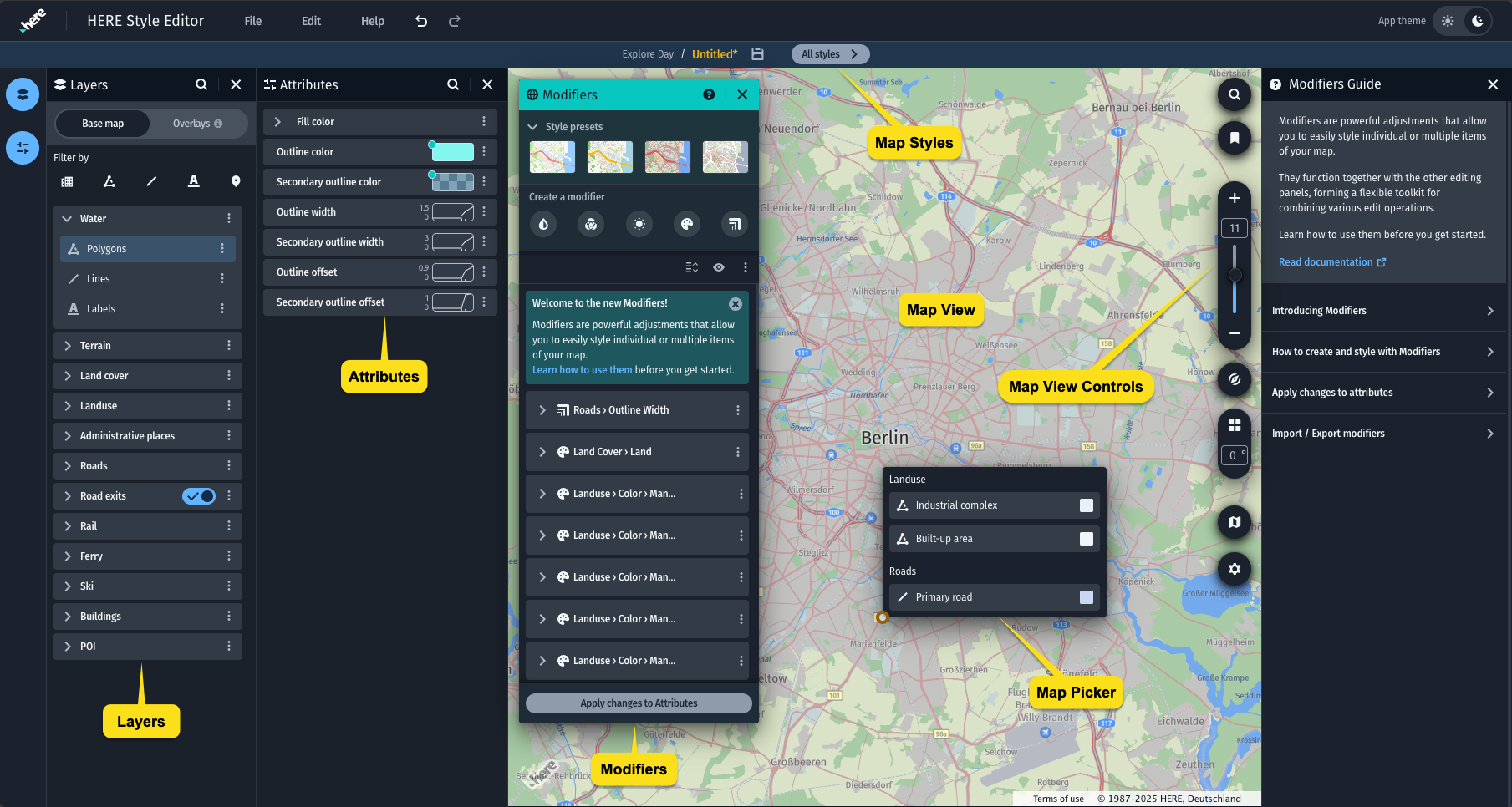Create a Color palette modifier
This screenshot has height=807, width=1512.
686,224
